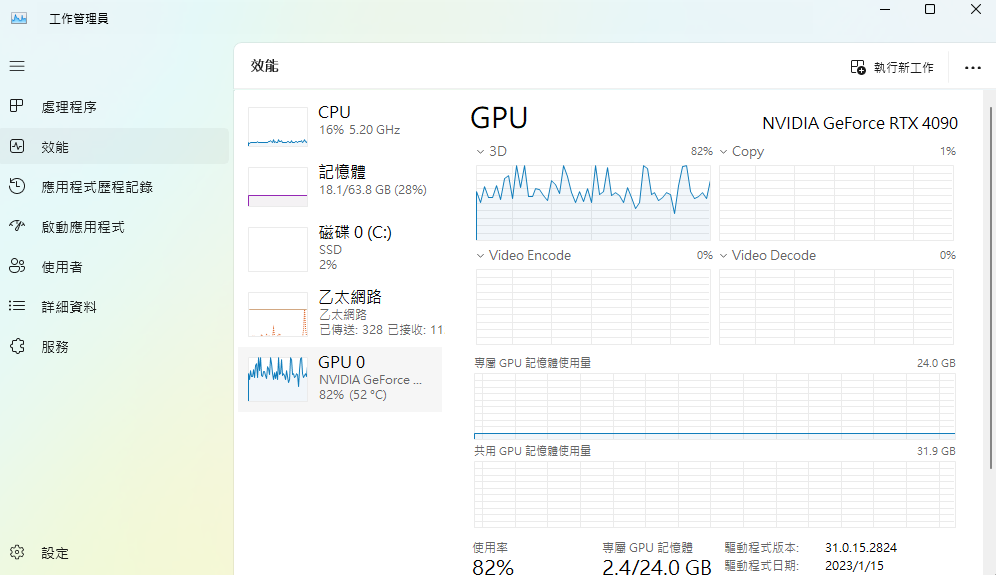
Task: Open 使用者 page
Action: (x=114, y=267)
